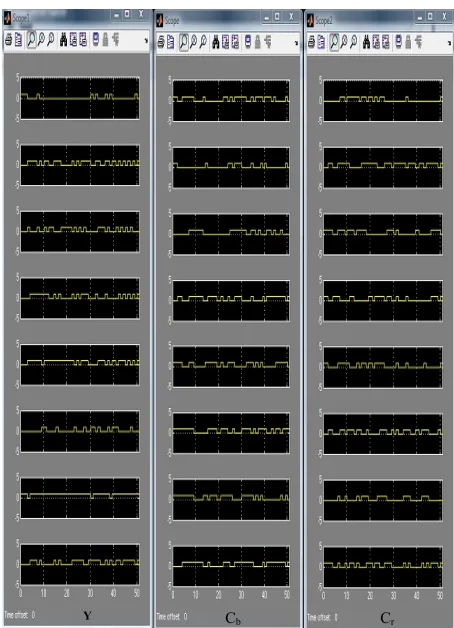Save current axes settings in Scope window
The image size is (454, 628).
point(225,42)
